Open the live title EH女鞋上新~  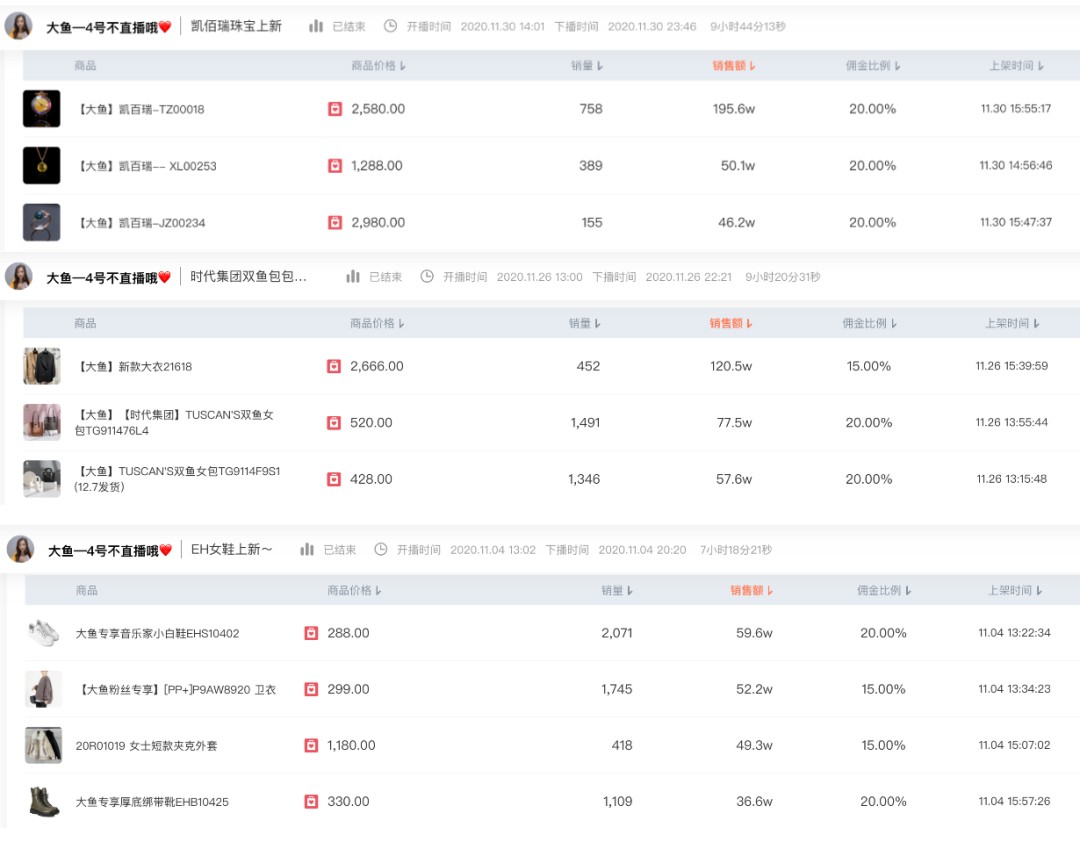point(231,549)
